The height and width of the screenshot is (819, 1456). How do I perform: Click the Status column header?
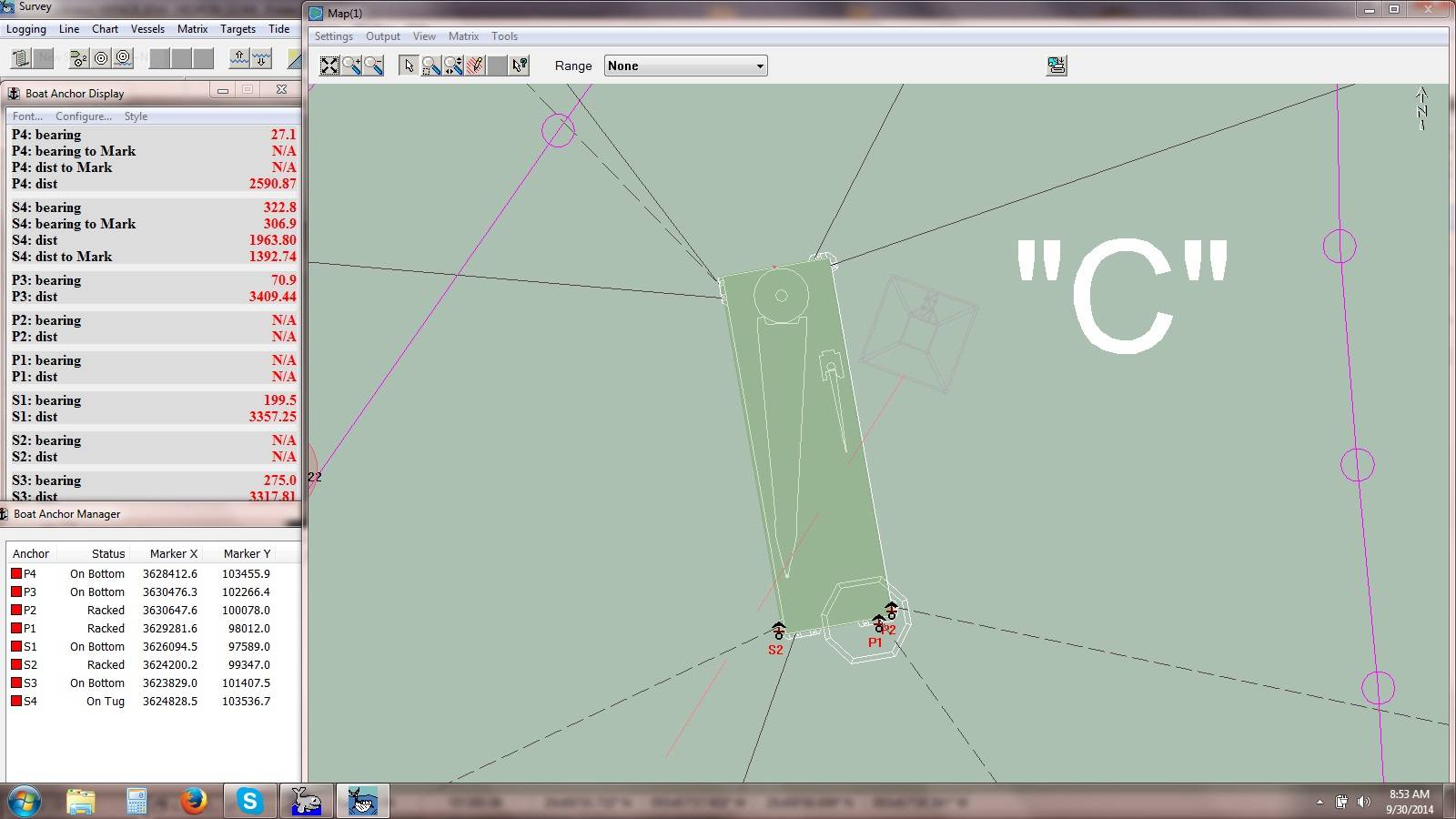[108, 553]
